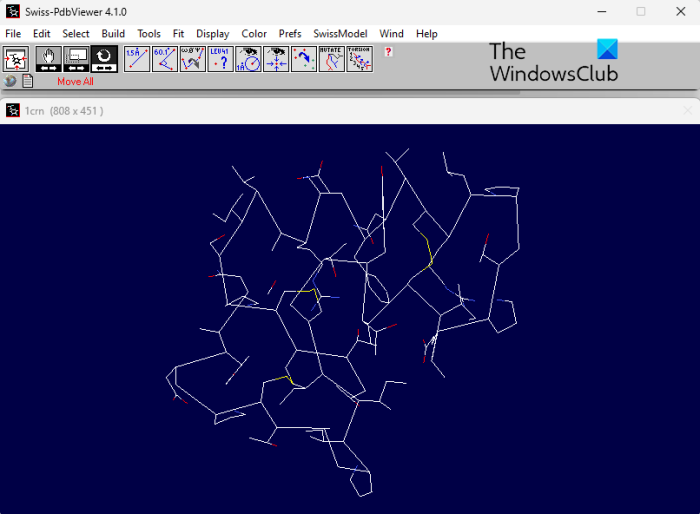The image size is (700, 514).
Task: Open the Edit menu
Action: click(x=42, y=33)
